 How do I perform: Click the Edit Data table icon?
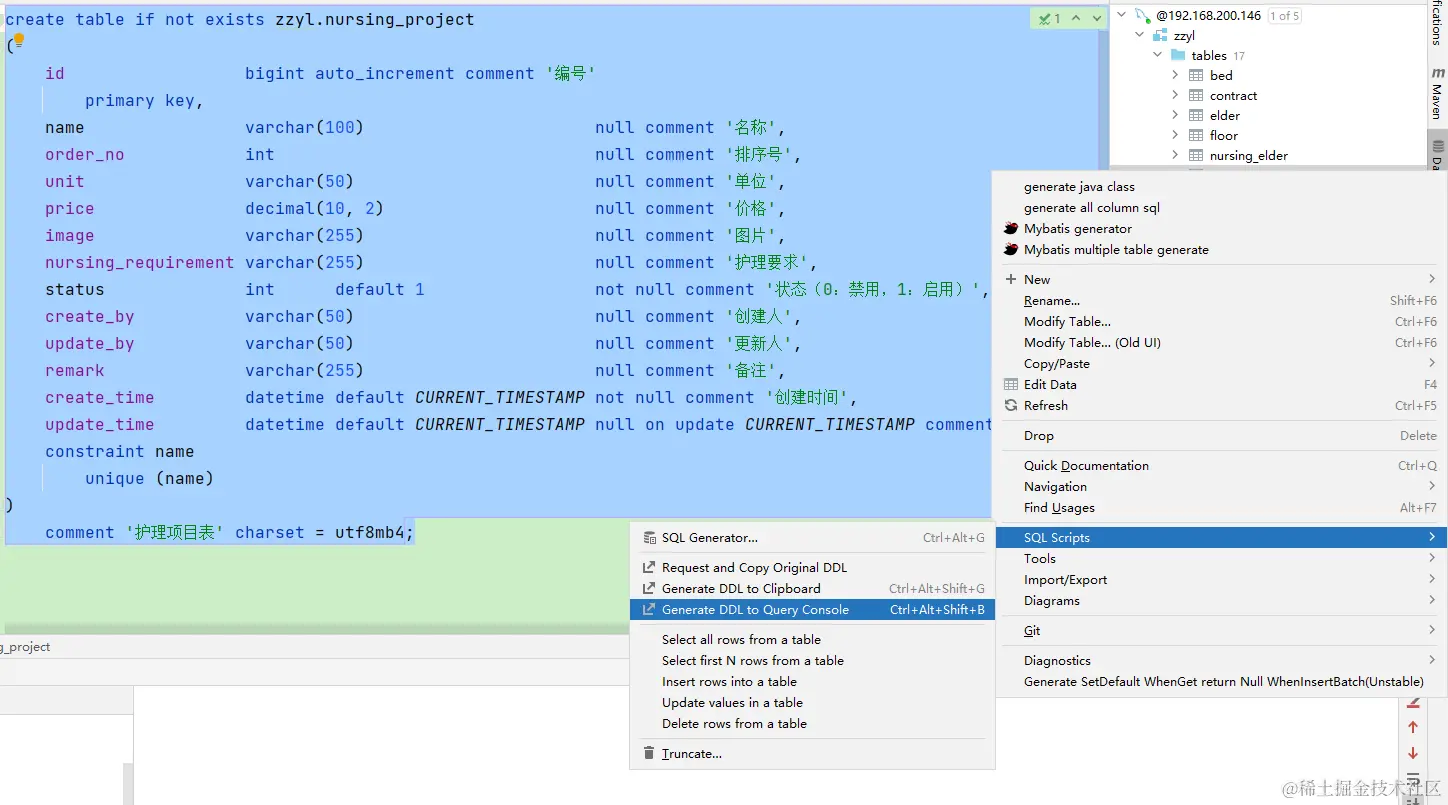(x=1011, y=385)
